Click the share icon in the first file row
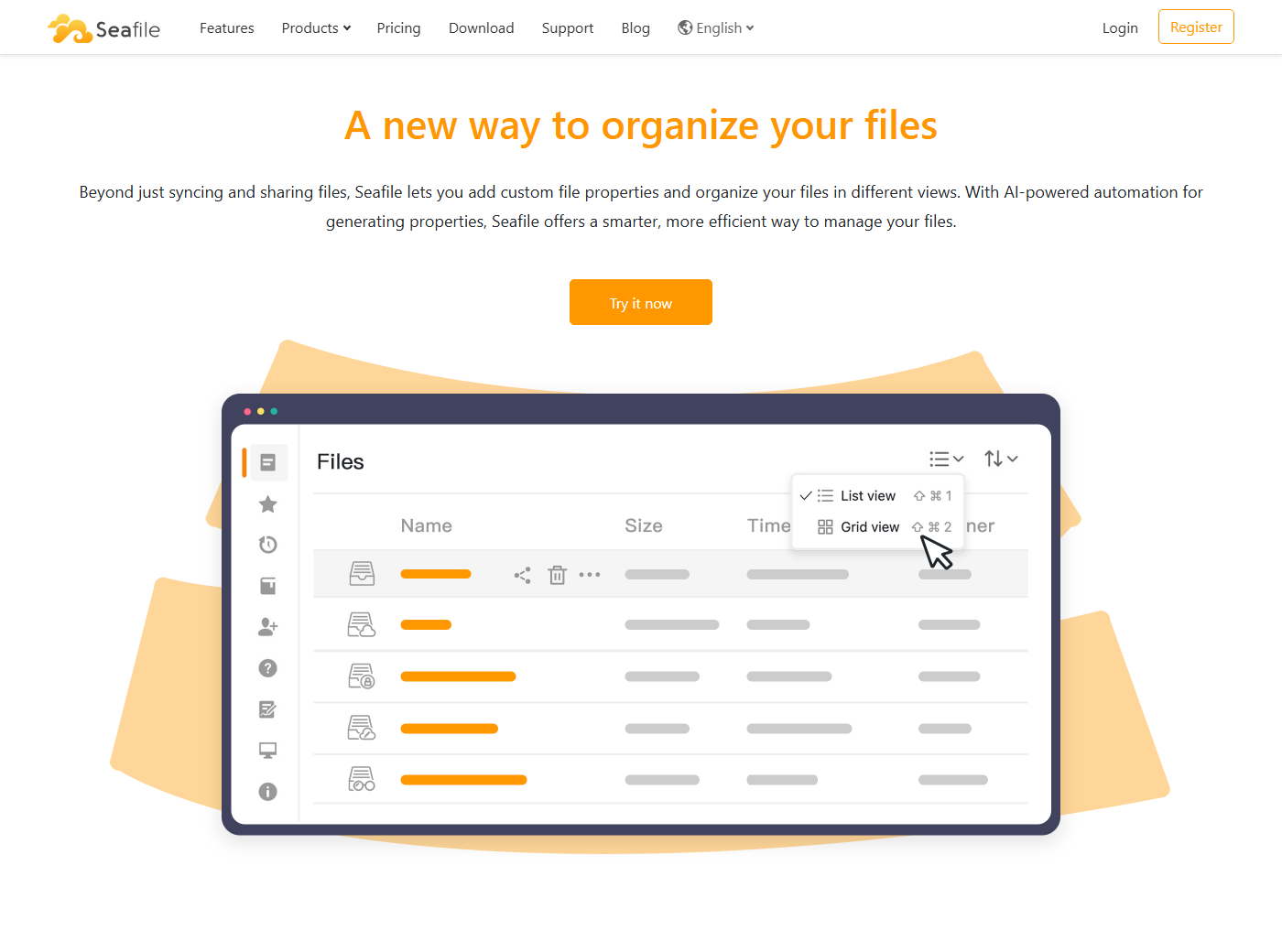This screenshot has height=952, width=1282. click(x=523, y=575)
